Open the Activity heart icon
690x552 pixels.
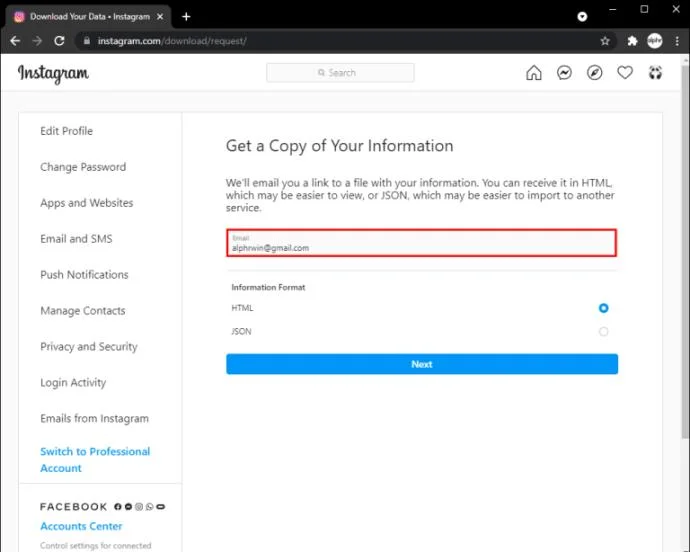click(625, 73)
